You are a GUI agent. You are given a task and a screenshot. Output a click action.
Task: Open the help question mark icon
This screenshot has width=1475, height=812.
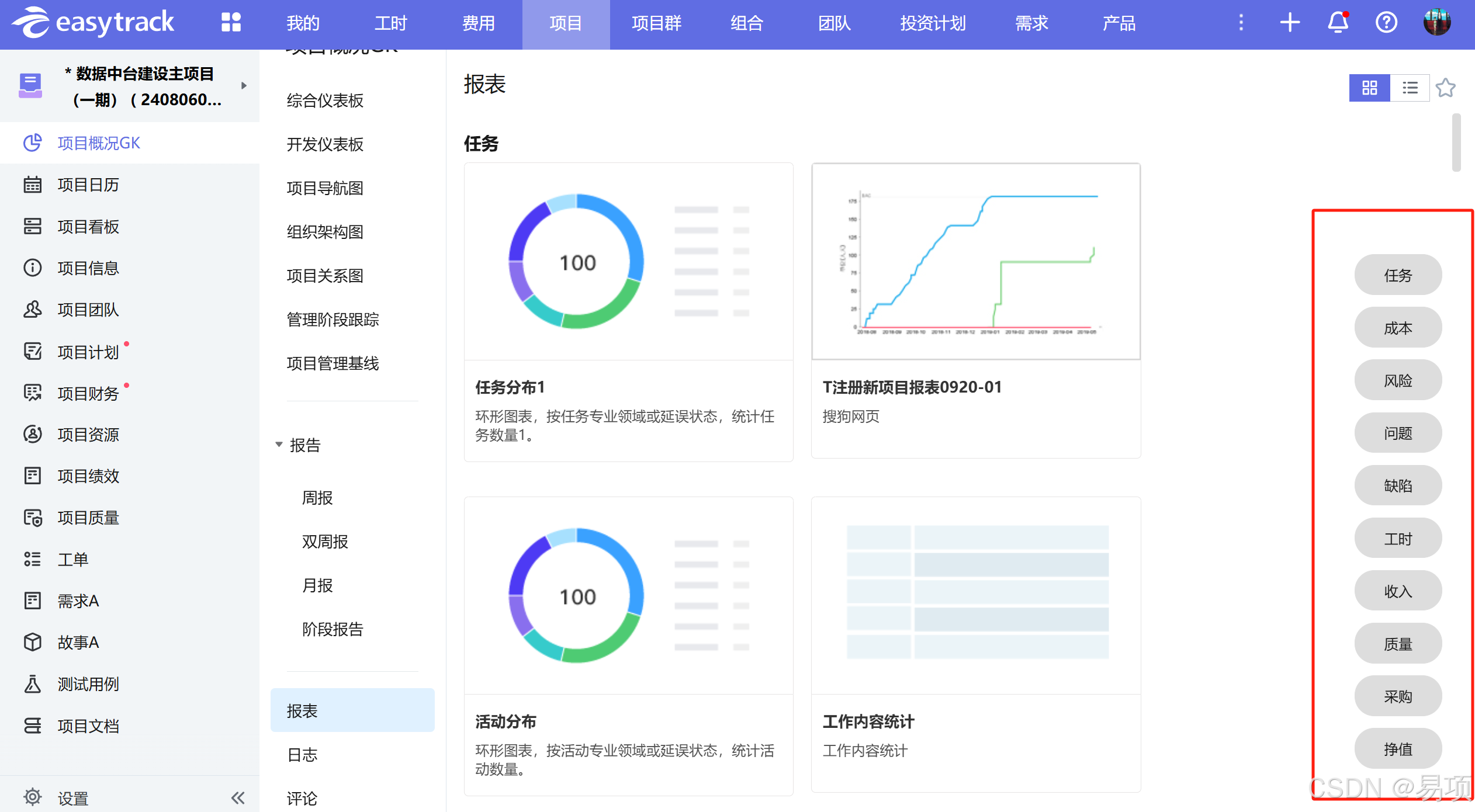point(1386,23)
